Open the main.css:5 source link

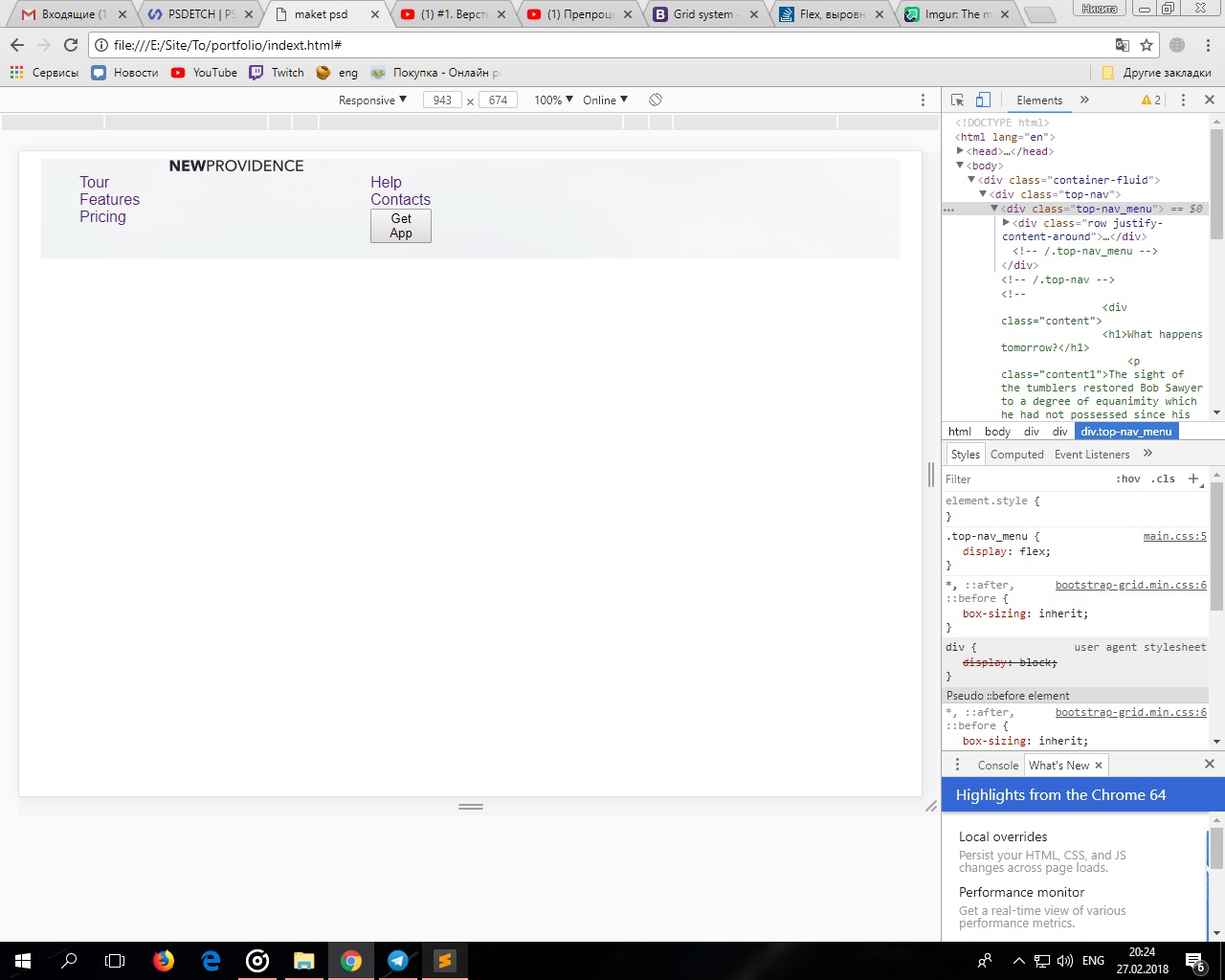click(x=1174, y=536)
